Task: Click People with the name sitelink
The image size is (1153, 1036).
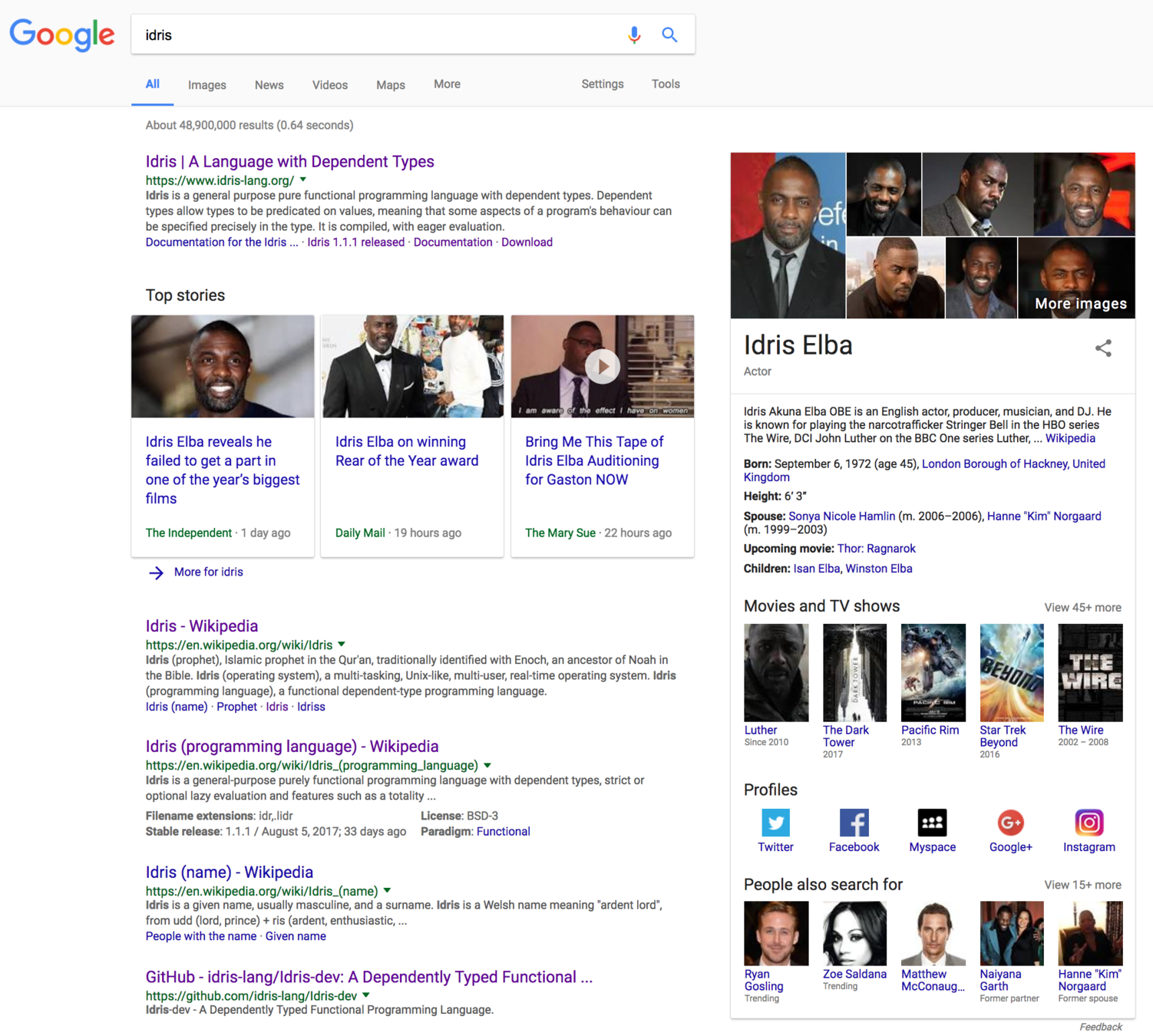Action: pos(201,936)
